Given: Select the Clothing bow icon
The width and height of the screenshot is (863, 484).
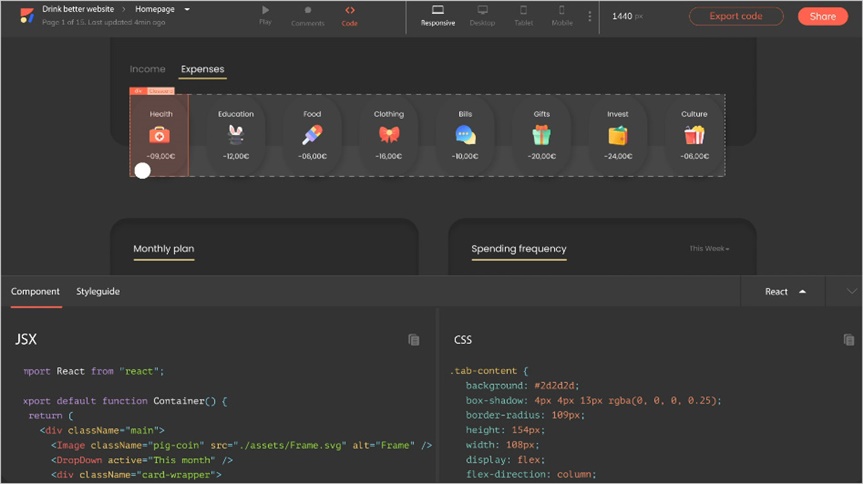Looking at the screenshot, I should [389, 135].
